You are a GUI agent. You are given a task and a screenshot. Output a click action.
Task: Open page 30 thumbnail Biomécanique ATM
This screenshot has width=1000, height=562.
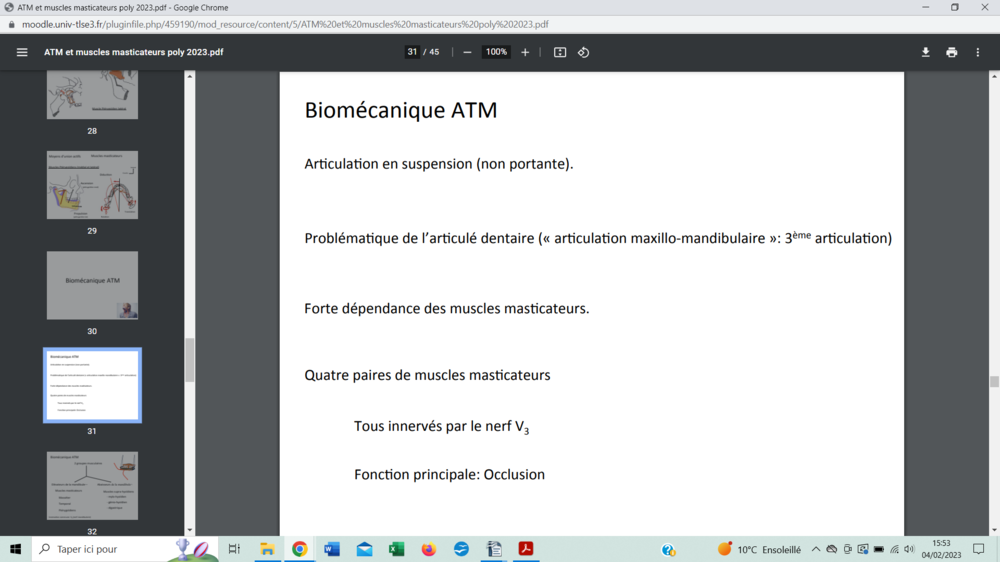[92, 285]
